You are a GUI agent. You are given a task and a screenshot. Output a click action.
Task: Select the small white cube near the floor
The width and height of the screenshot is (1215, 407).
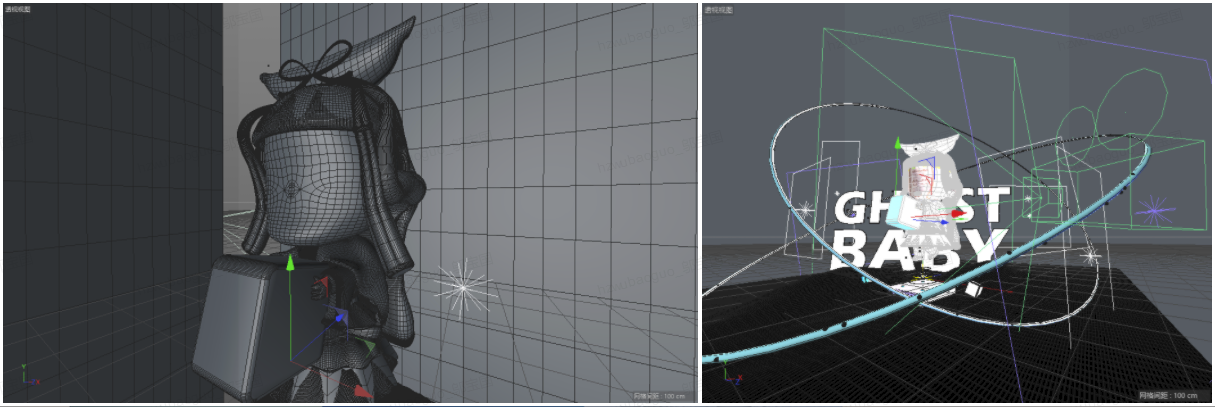point(974,289)
